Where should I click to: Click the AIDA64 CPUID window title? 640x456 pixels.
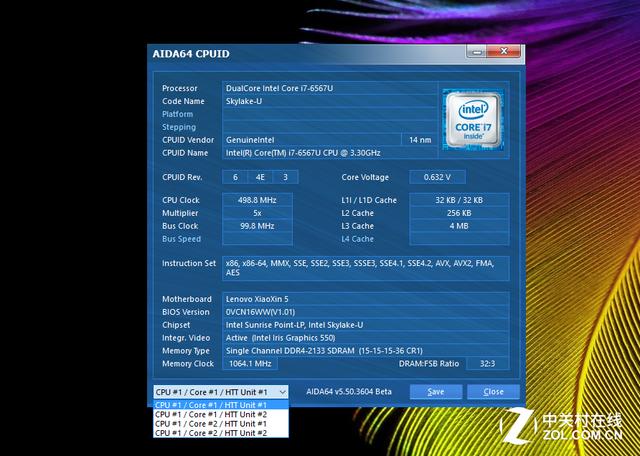[191, 54]
